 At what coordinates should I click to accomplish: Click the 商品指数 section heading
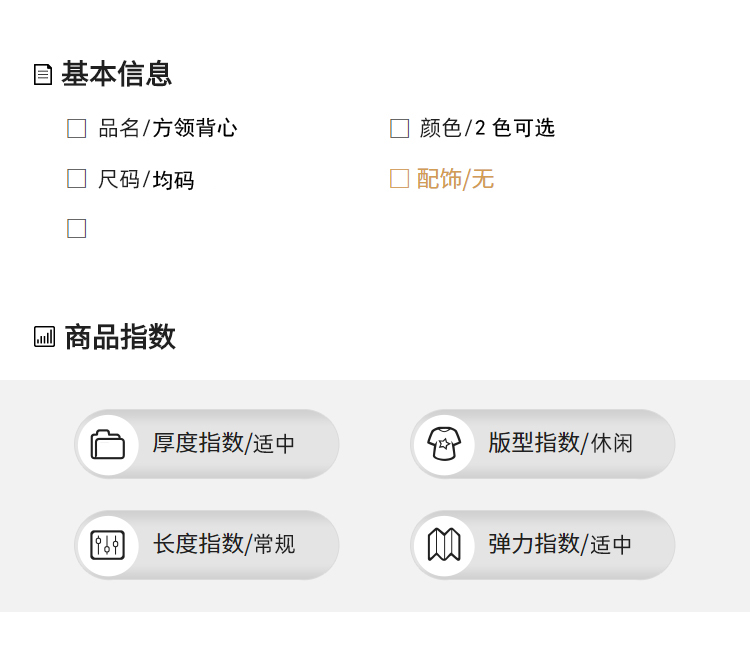pos(120,337)
